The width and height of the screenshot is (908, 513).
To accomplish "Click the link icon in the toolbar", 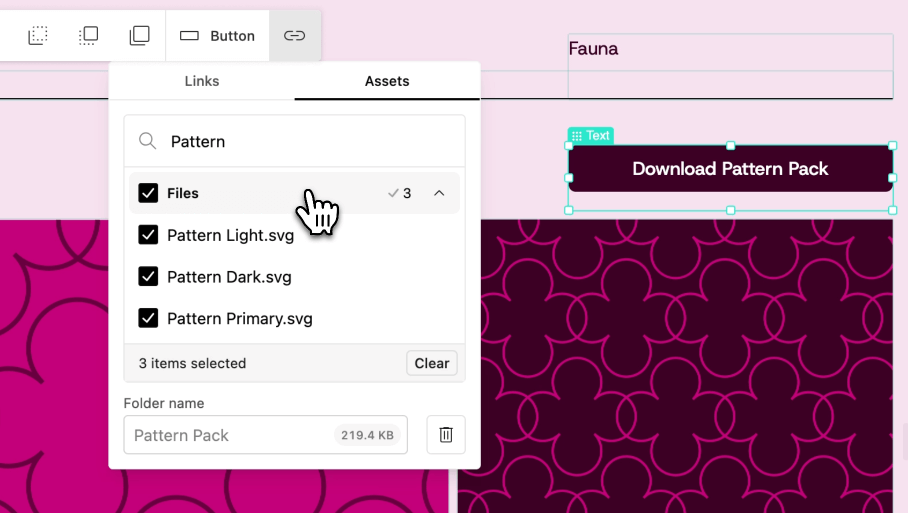I will point(294,36).
